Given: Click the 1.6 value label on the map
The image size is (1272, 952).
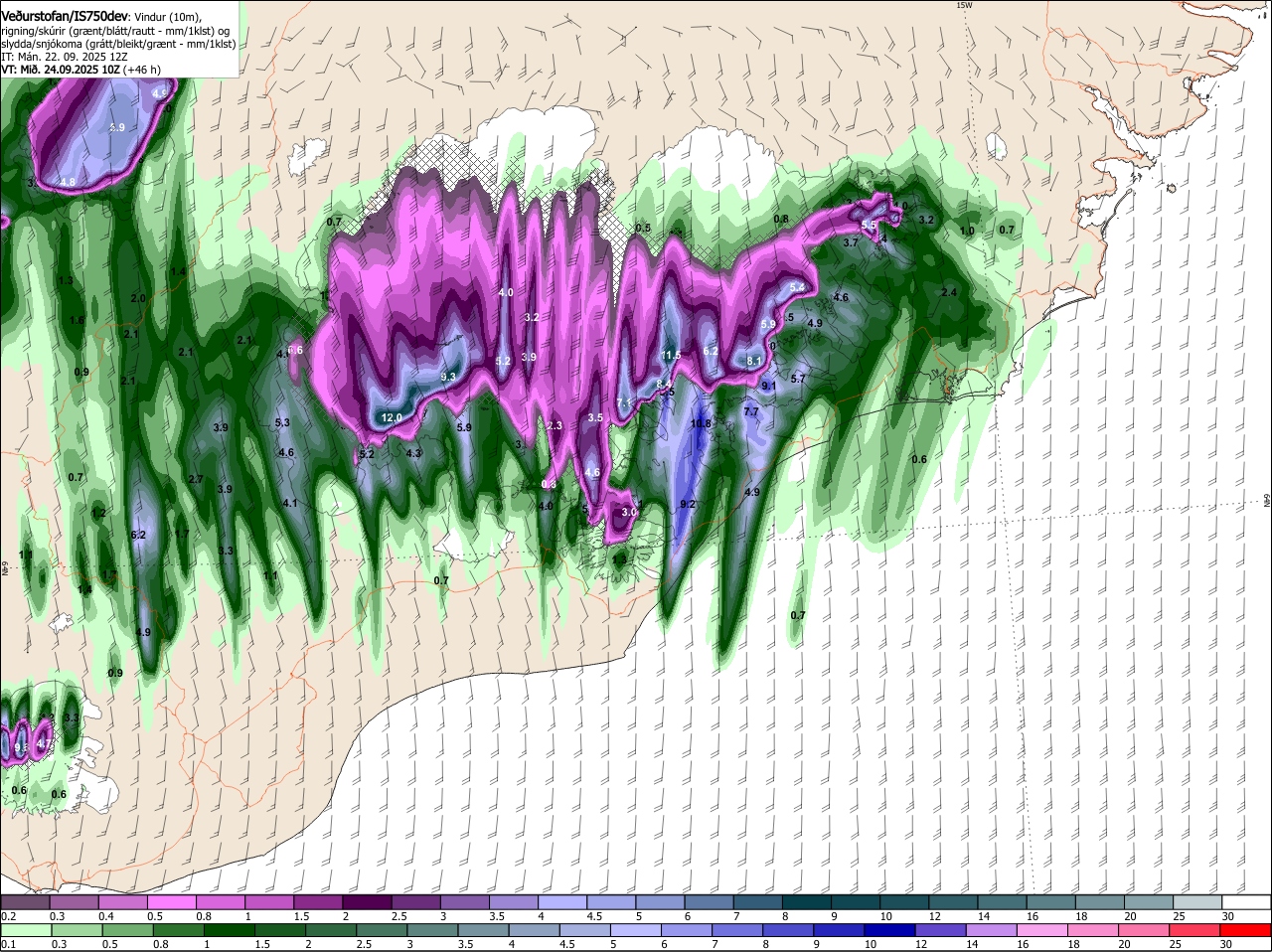Looking at the screenshot, I should (77, 320).
